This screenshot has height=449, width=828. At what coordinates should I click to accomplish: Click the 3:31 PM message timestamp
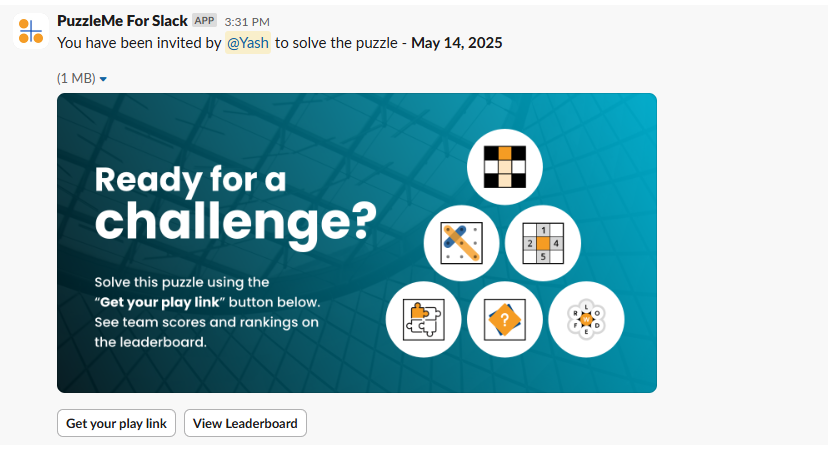(x=247, y=22)
